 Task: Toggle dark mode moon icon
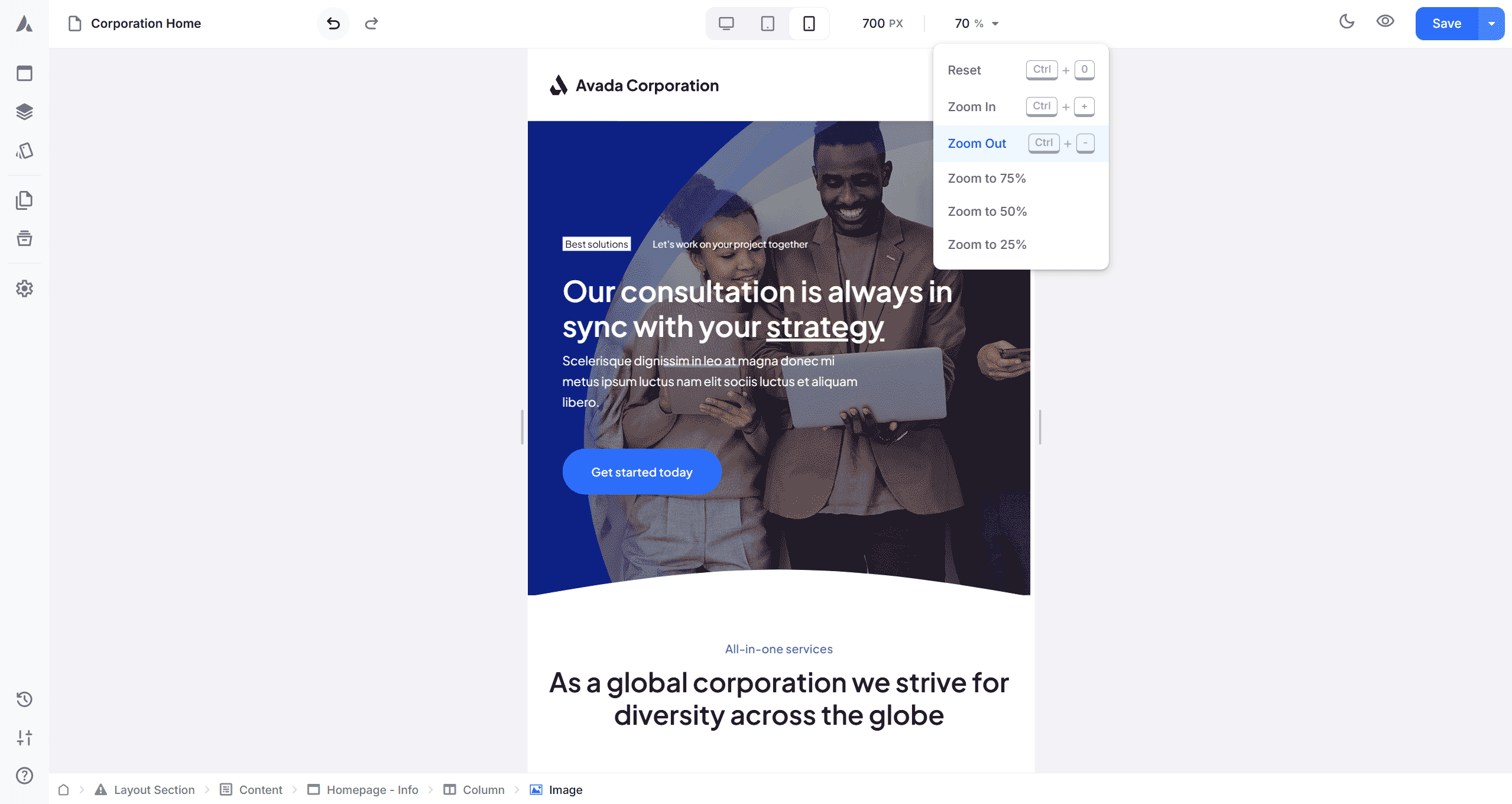1348,23
